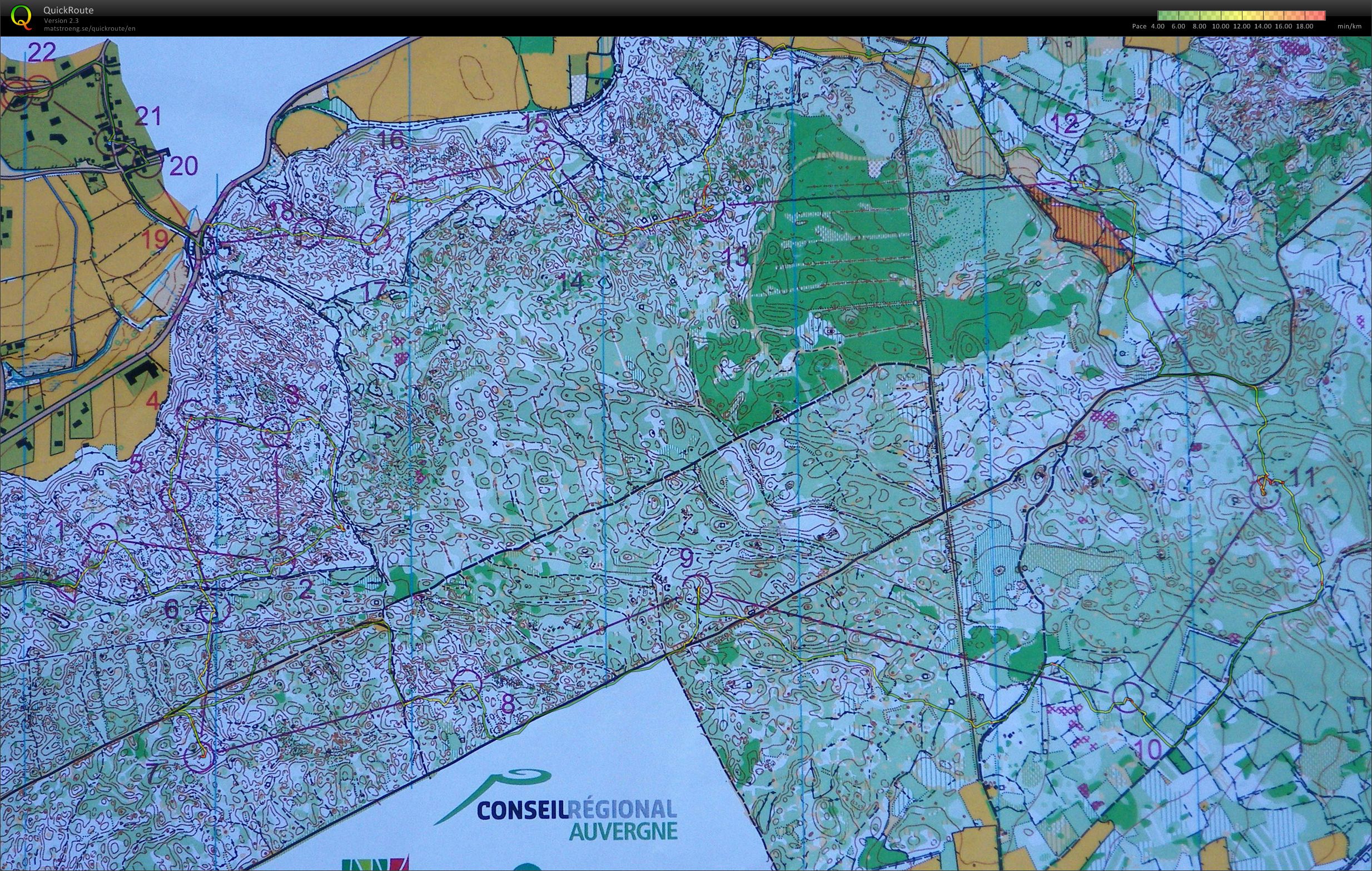1372x871 pixels.
Task: Click the control number 19 label
Action: click(x=155, y=239)
